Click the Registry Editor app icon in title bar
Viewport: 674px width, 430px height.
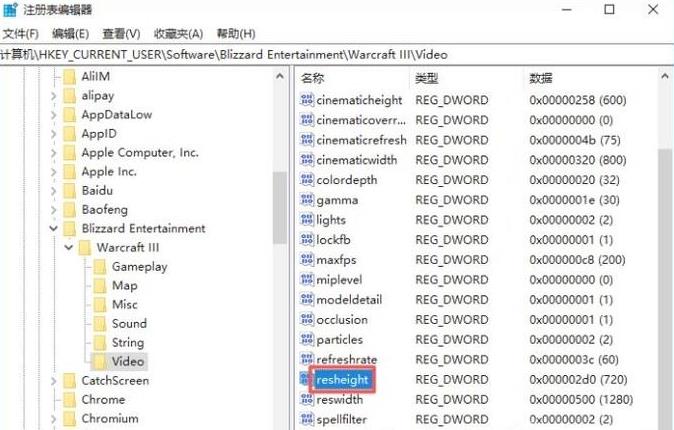click(10, 9)
